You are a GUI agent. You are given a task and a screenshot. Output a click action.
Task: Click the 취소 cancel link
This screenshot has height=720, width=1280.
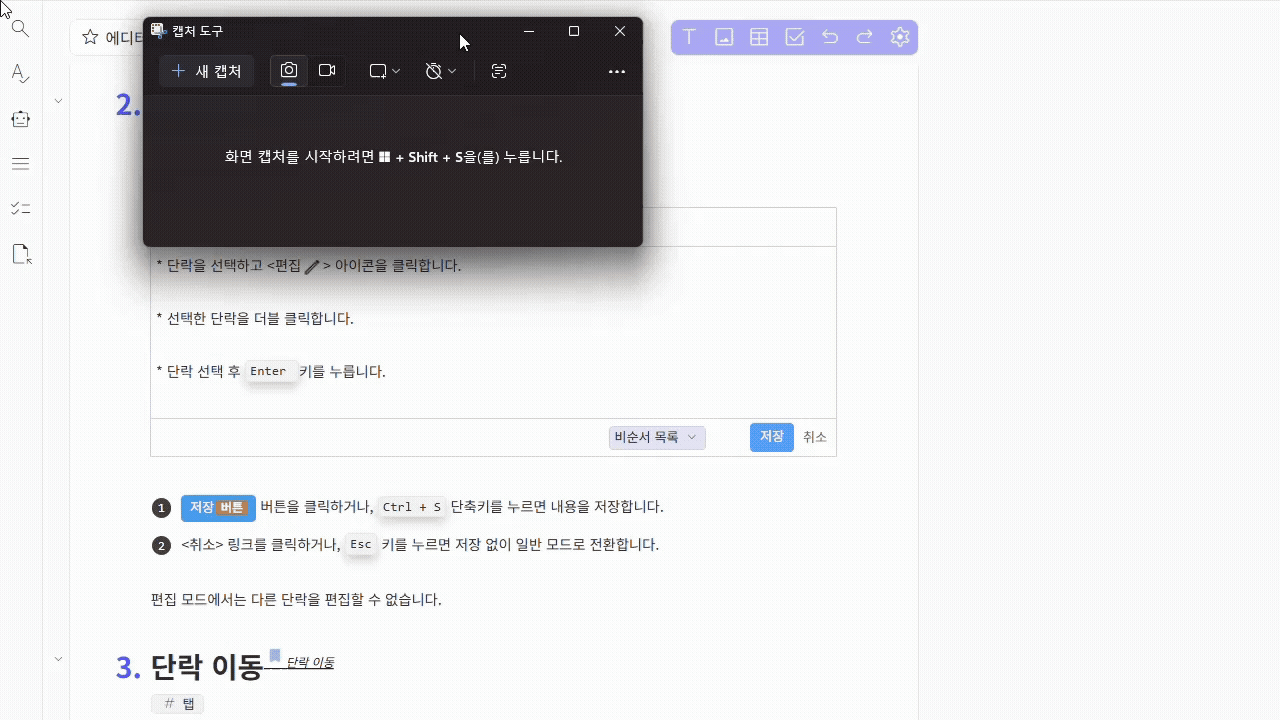pos(815,437)
